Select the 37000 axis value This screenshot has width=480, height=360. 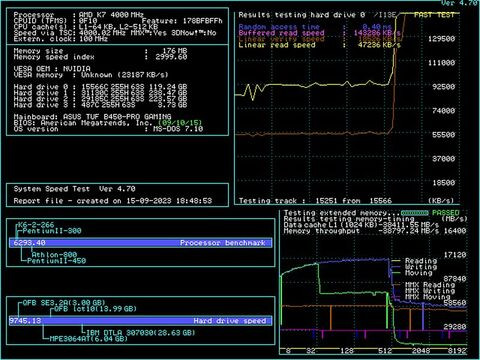(x=443, y=159)
